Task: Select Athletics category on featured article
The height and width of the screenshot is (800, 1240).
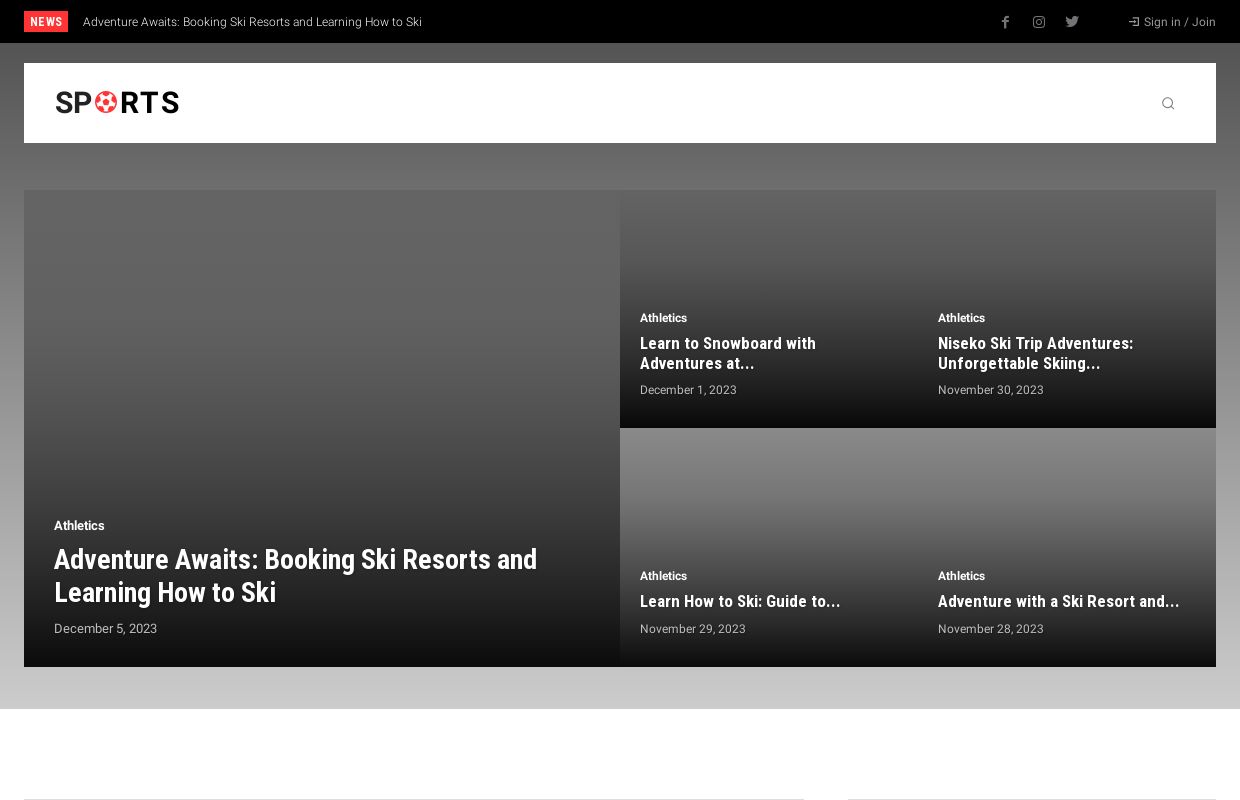Action: tap(79, 525)
